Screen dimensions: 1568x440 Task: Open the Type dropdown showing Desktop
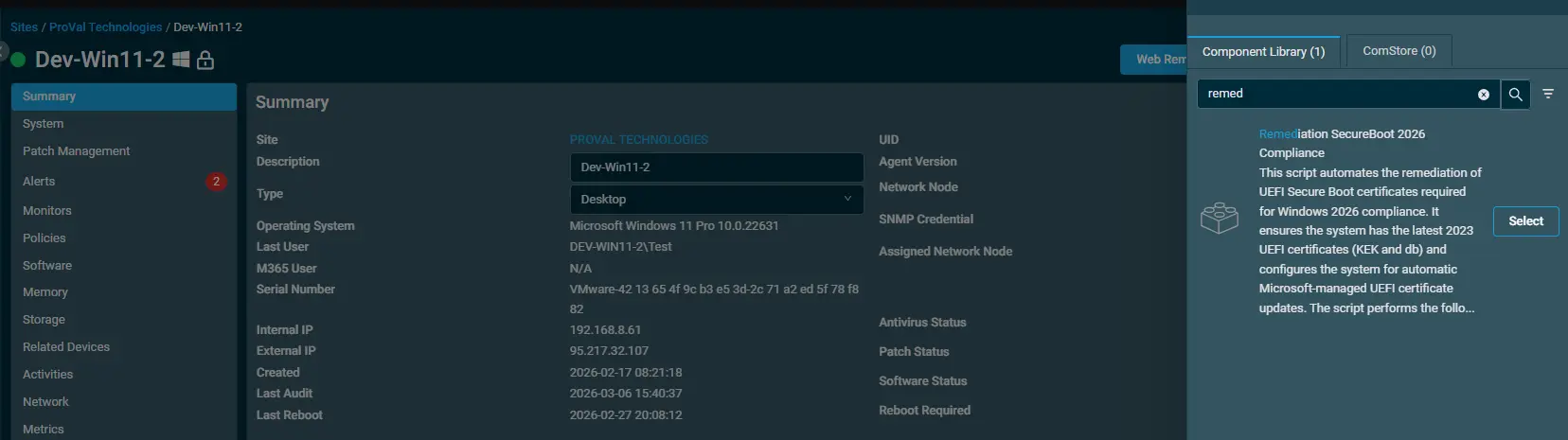coord(716,200)
